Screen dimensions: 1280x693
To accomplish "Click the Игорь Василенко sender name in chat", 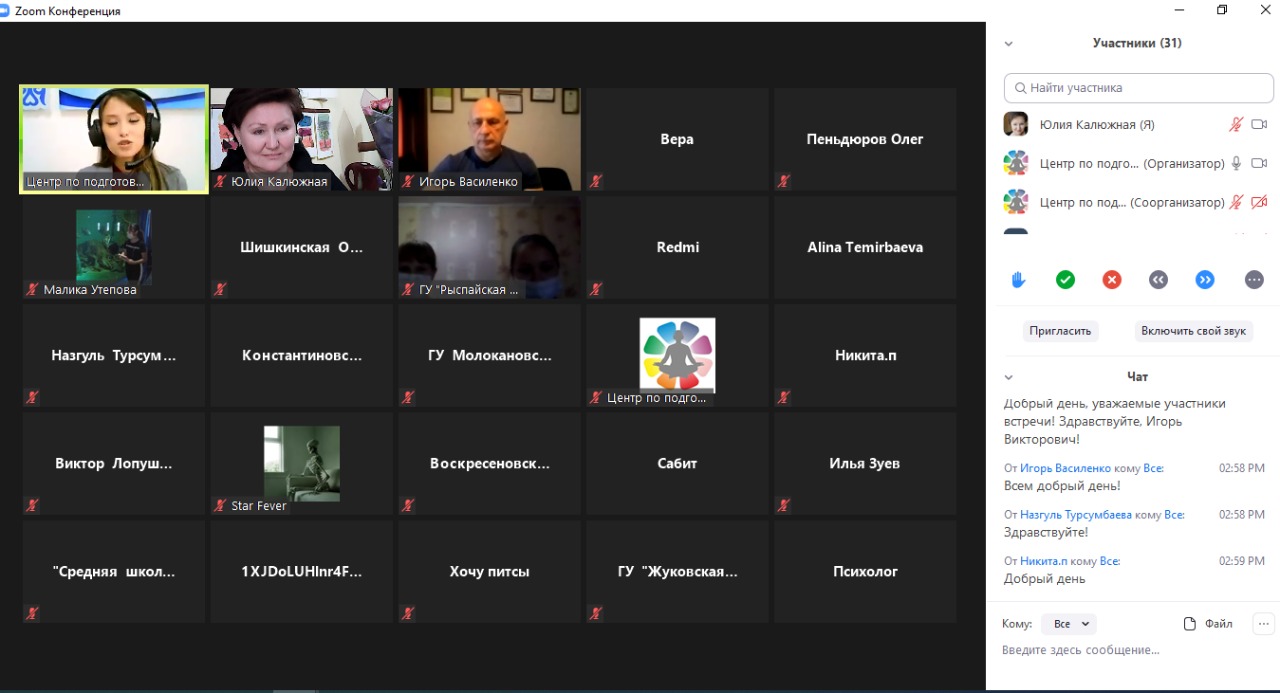I will coord(1065,468).
